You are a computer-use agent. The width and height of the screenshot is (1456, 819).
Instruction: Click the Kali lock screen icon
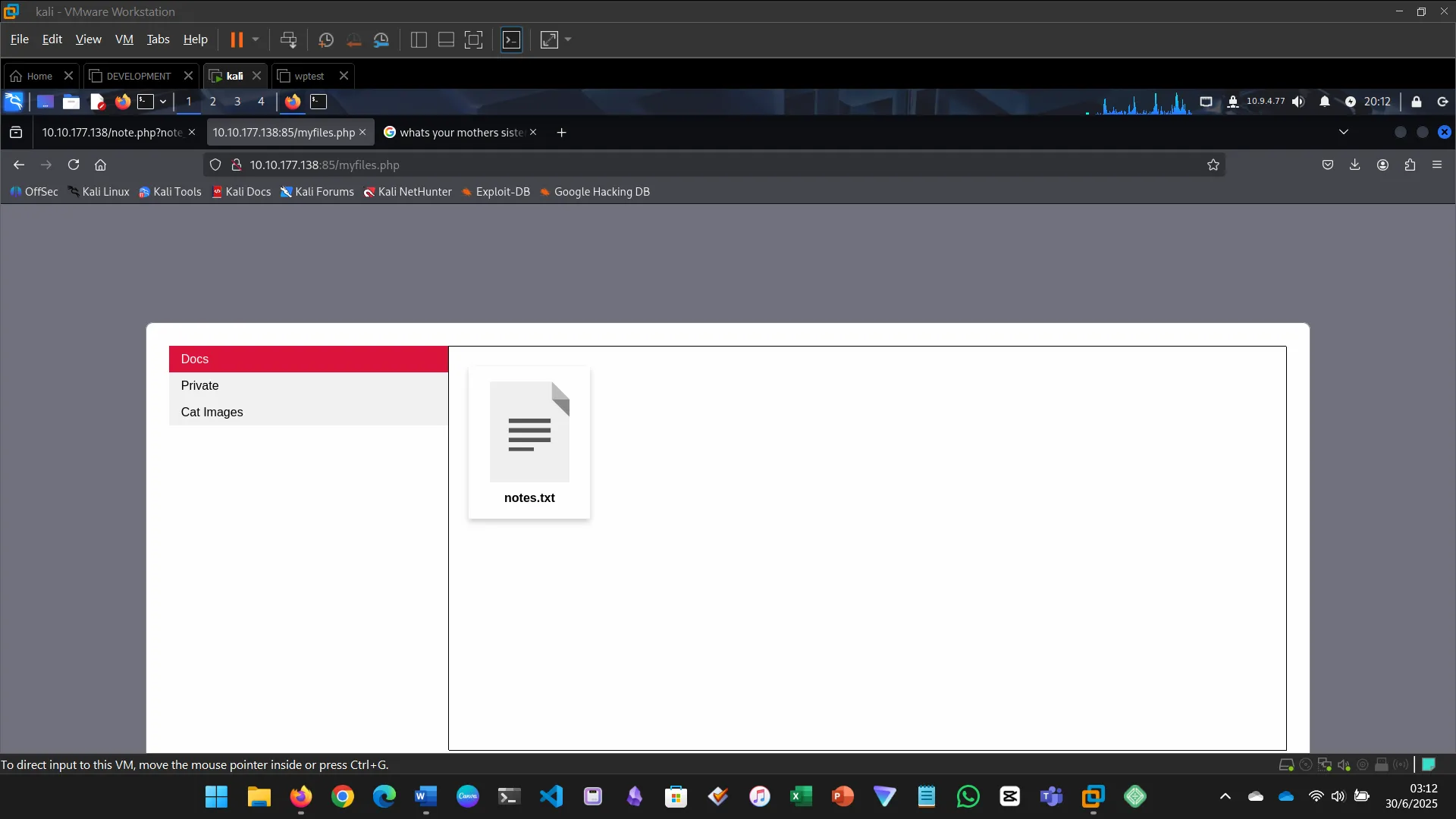[1416, 102]
